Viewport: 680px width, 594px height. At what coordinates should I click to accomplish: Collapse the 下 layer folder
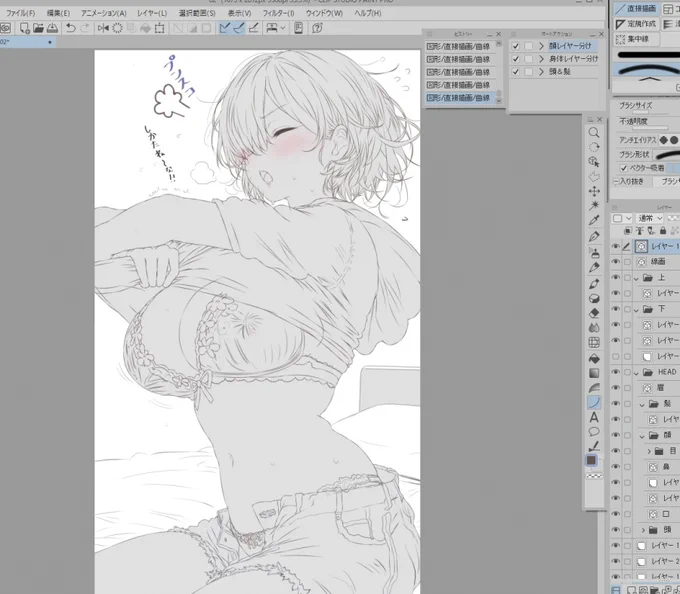[636, 310]
